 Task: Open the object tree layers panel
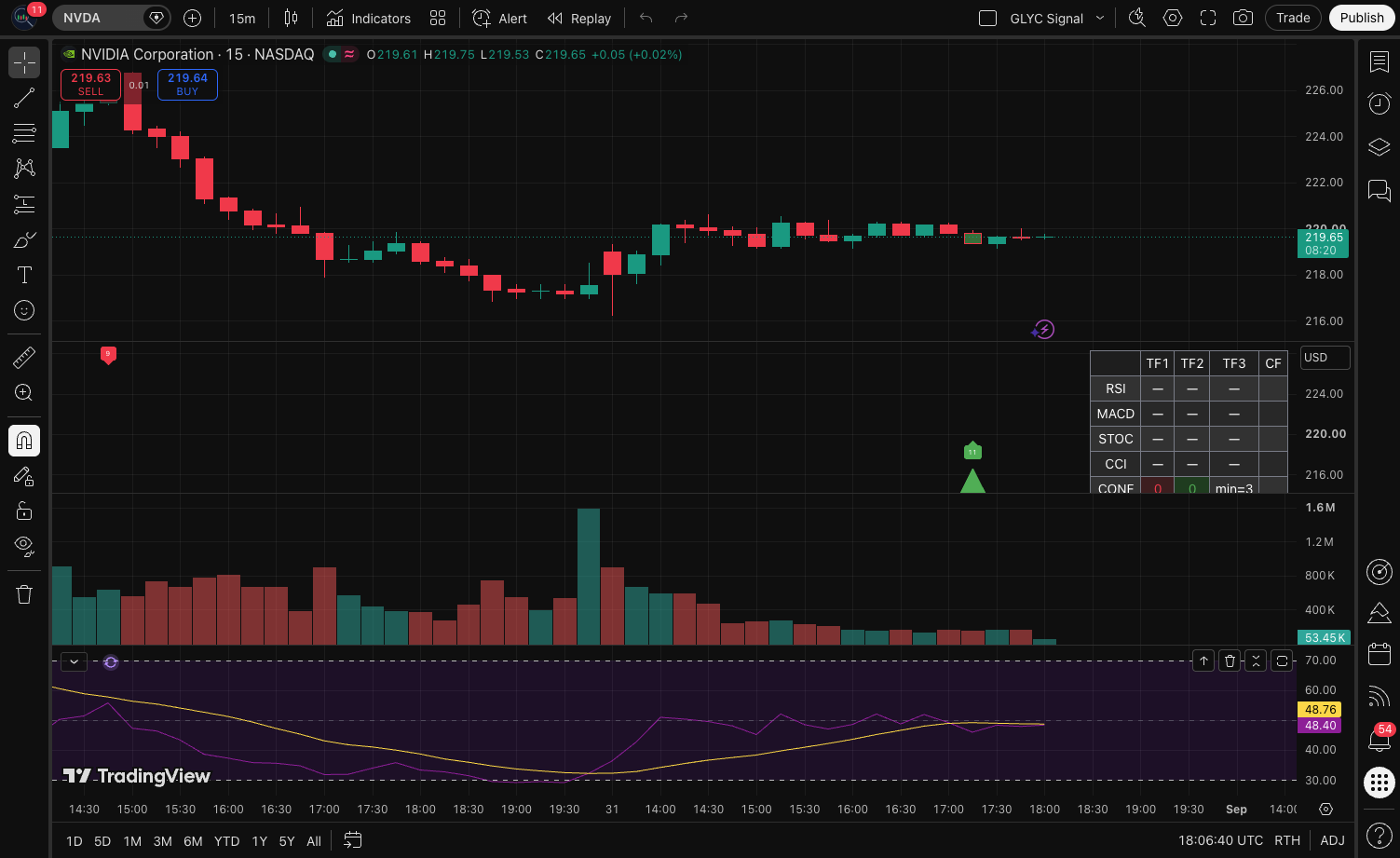1379,147
